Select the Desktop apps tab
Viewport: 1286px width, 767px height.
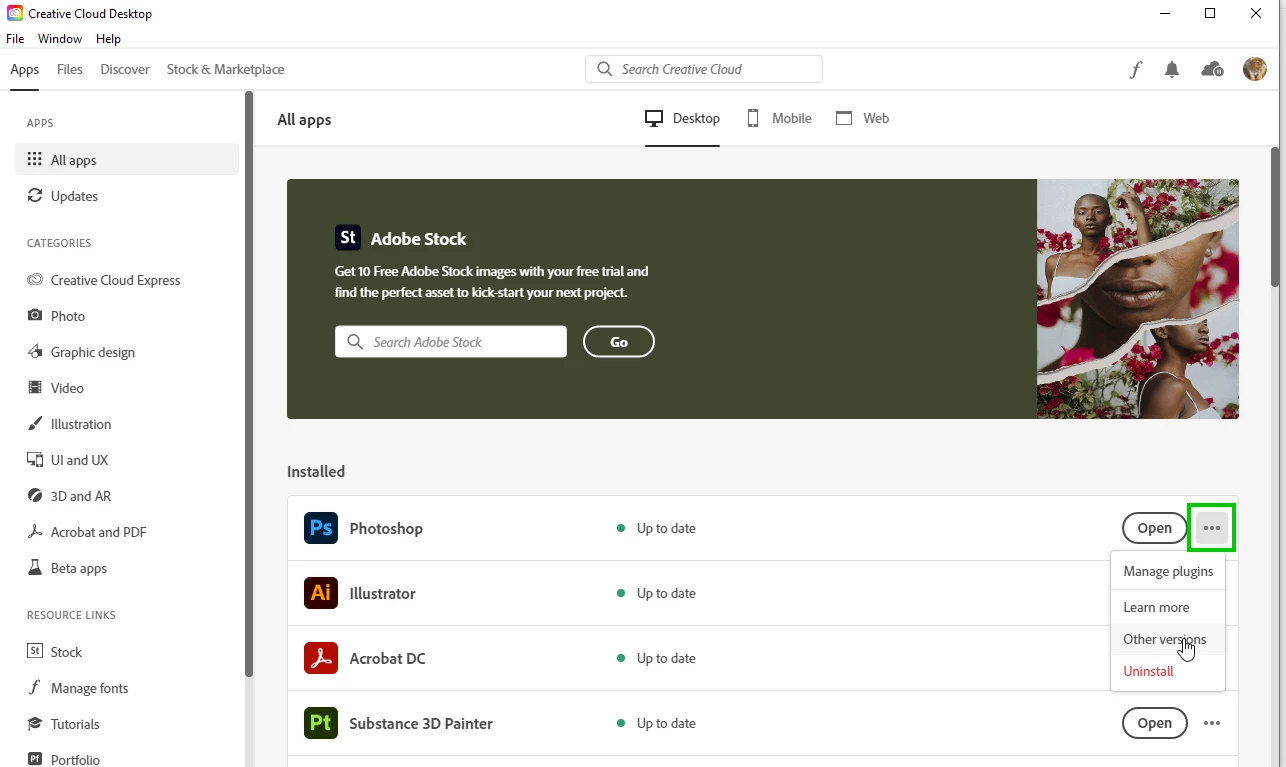(x=682, y=118)
